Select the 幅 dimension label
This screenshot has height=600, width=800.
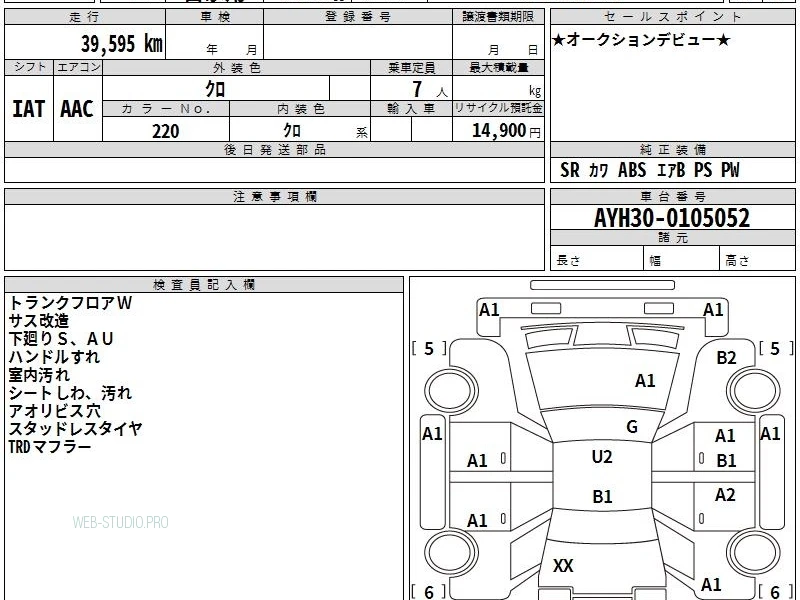click(655, 261)
